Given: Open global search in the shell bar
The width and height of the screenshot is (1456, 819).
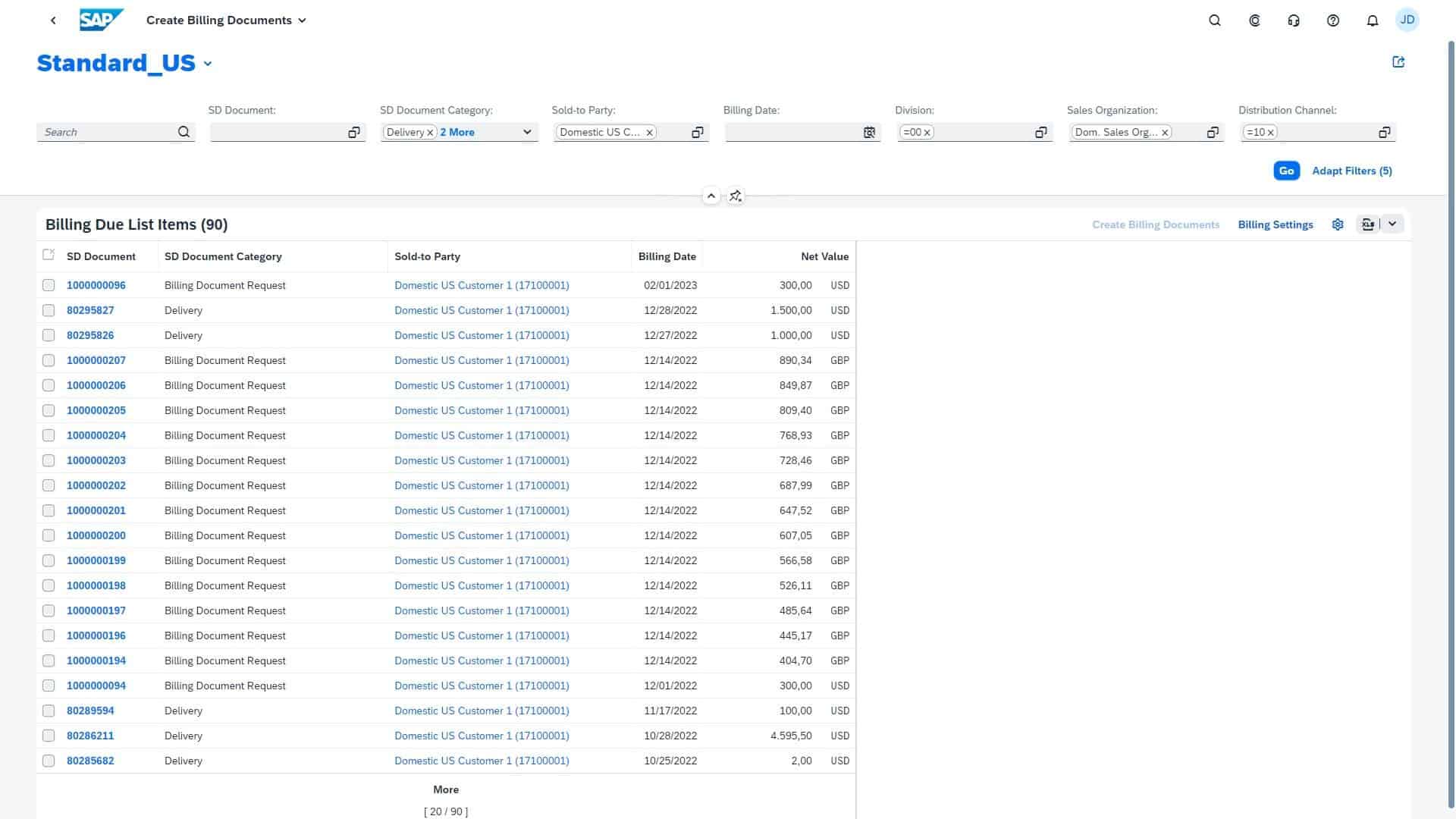Looking at the screenshot, I should (x=1214, y=20).
